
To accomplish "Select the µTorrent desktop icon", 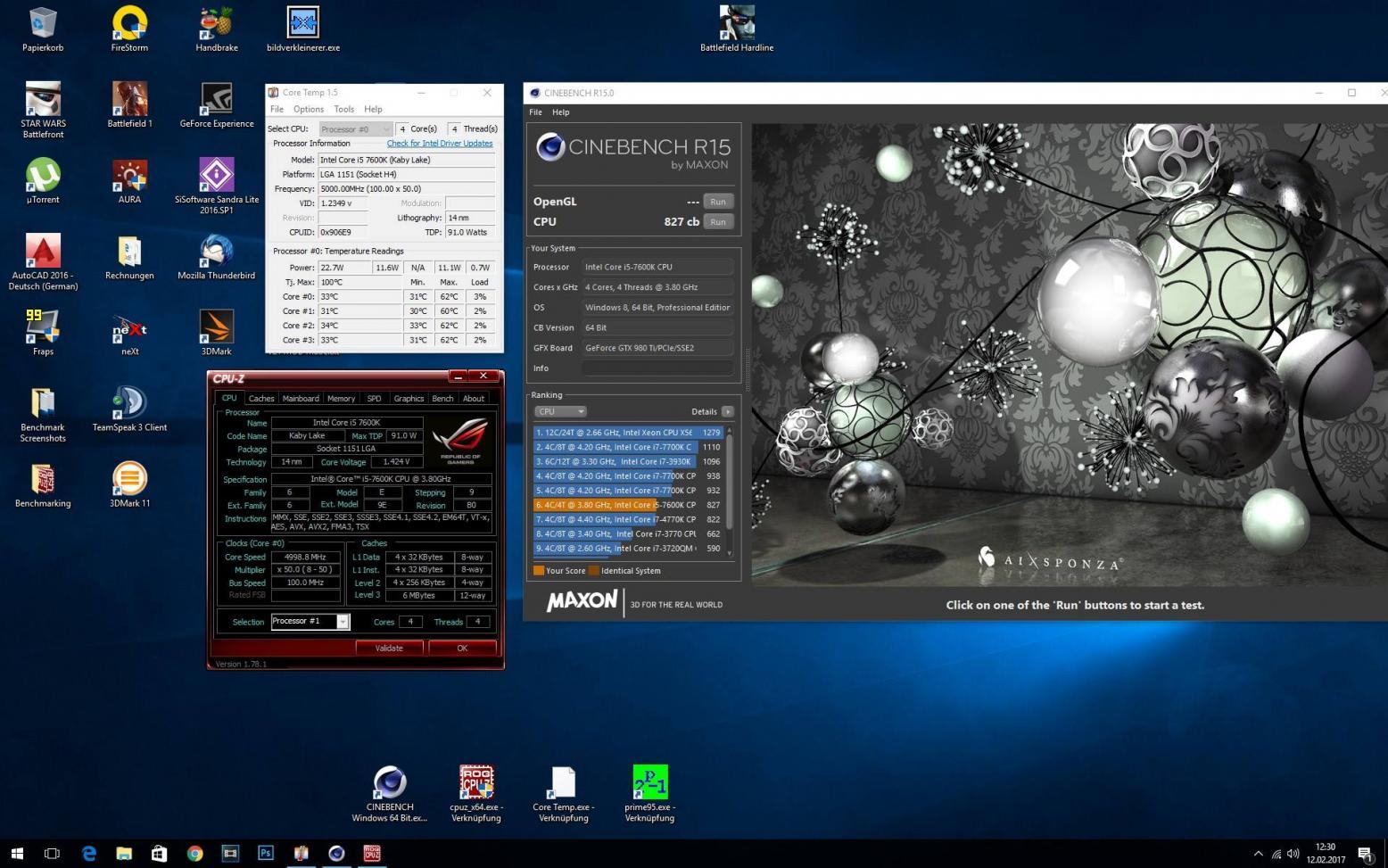I will pyautogui.click(x=43, y=180).
